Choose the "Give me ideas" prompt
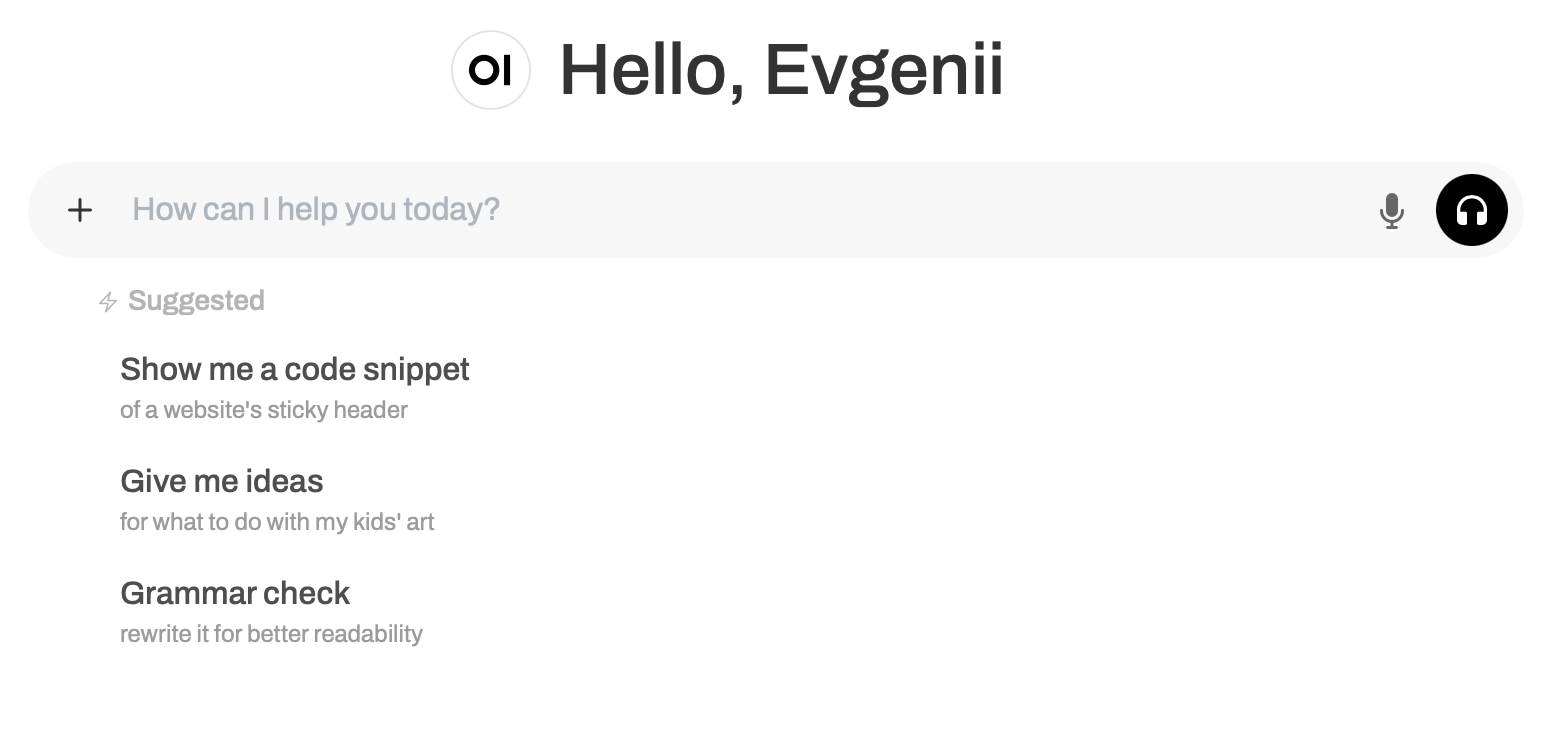 (222, 481)
